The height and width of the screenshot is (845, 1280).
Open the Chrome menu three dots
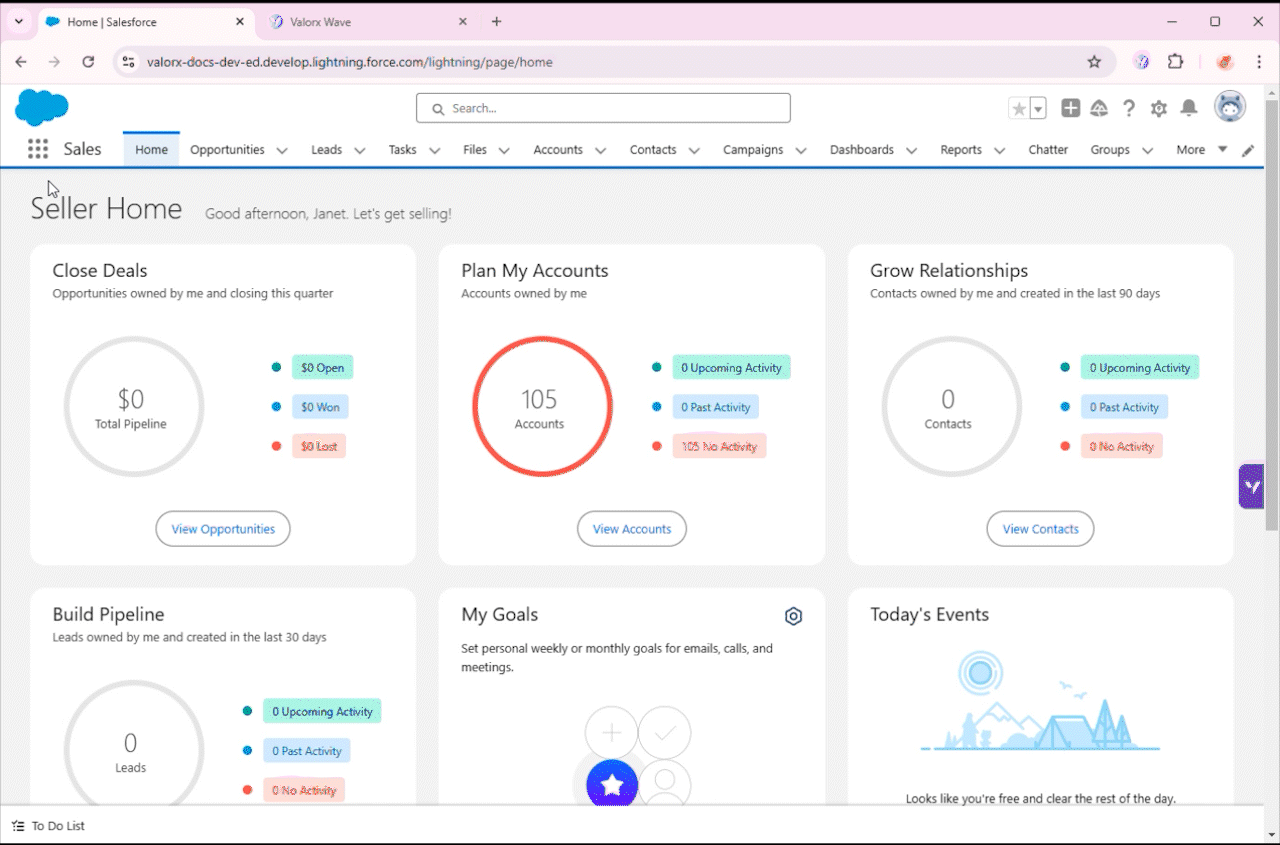click(x=1258, y=62)
